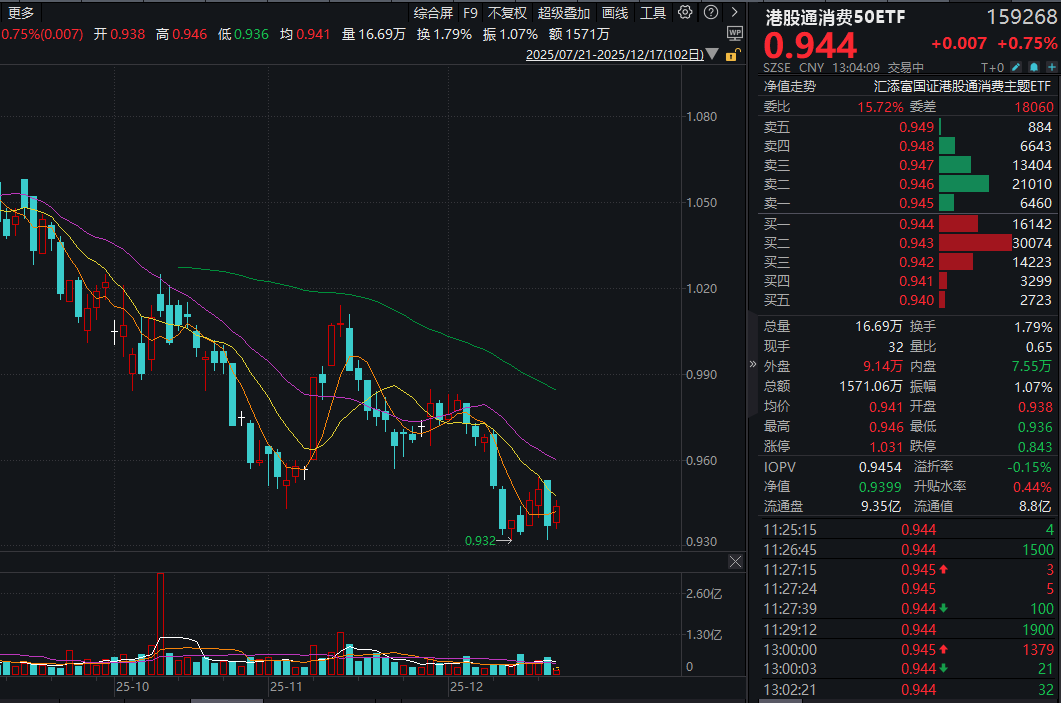Image resolution: width=1061 pixels, height=703 pixels.
Task: Click the WP screen icon
Action: tap(735, 33)
